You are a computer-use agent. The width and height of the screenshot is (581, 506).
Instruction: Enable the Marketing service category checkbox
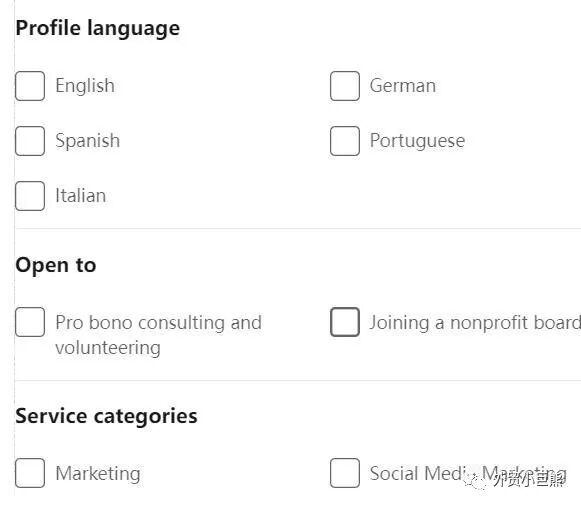click(30, 473)
